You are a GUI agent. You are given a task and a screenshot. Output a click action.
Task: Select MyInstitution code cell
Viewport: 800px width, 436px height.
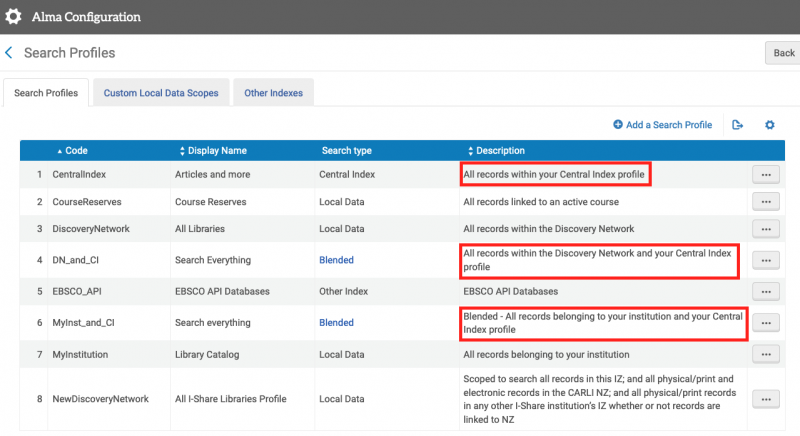click(80, 354)
